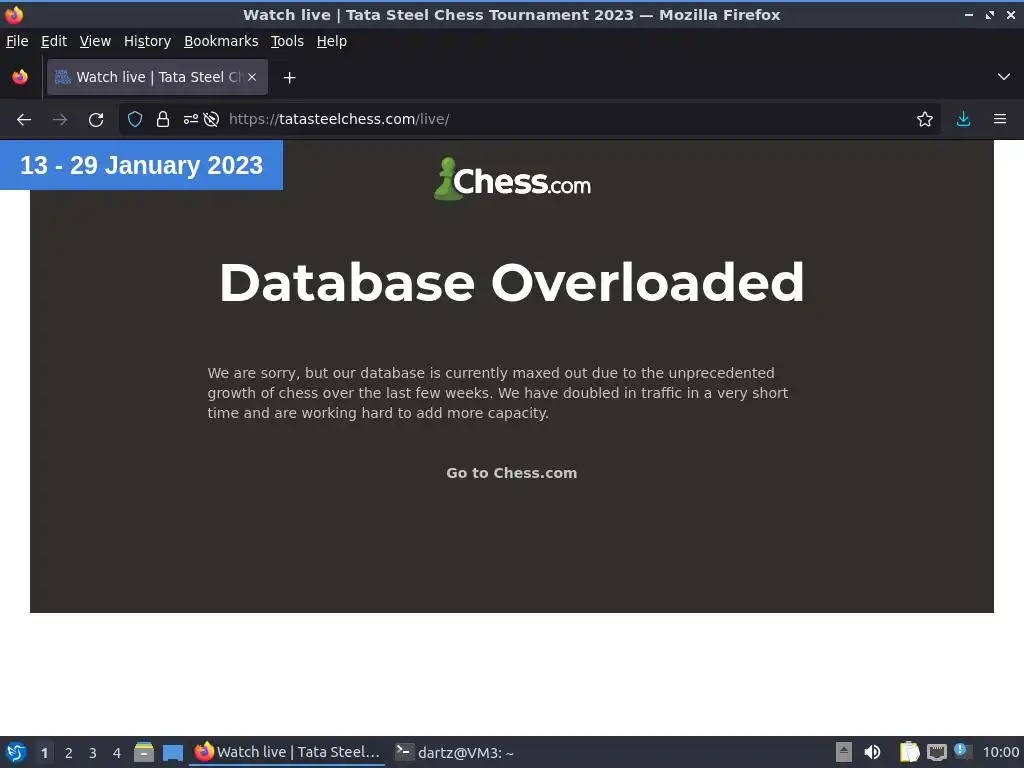Open the Help menu
1024x768 pixels.
click(x=332, y=41)
